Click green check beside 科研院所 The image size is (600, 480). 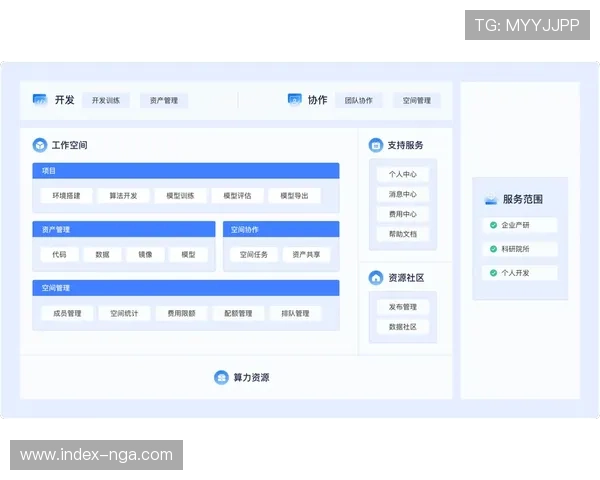point(493,249)
